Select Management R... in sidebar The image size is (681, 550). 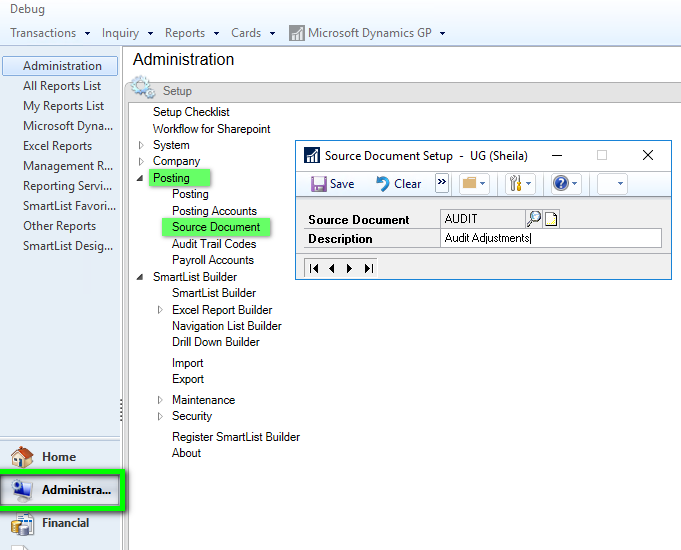pos(68,166)
